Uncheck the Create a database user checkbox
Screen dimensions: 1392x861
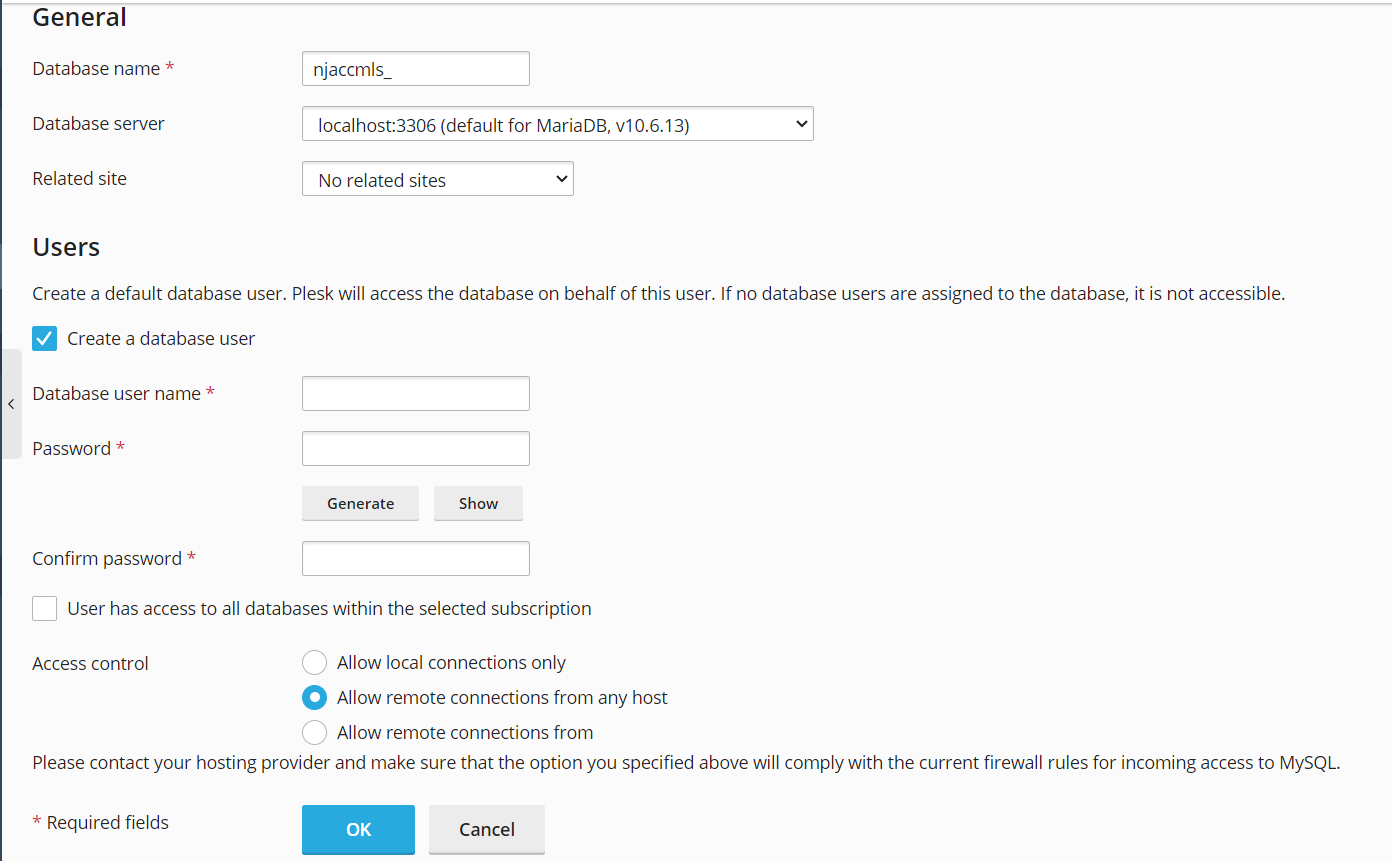pos(45,339)
